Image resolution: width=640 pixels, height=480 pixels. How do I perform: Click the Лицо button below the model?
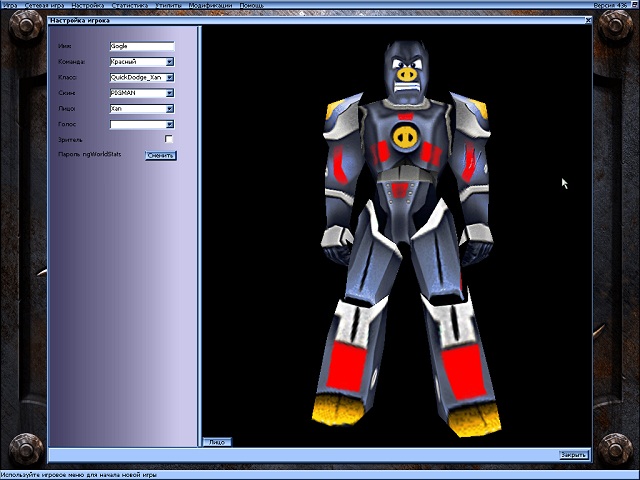point(217,441)
